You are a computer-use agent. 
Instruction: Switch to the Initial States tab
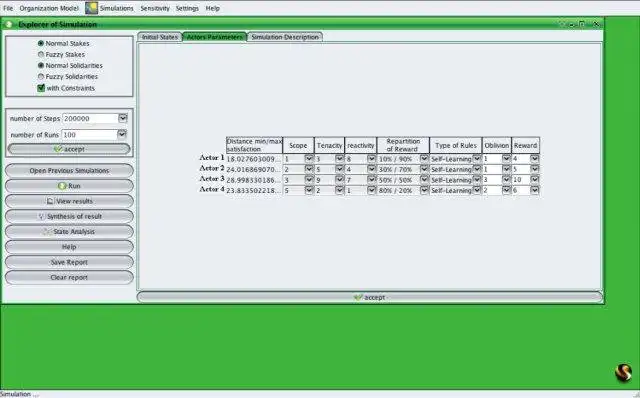(x=160, y=37)
